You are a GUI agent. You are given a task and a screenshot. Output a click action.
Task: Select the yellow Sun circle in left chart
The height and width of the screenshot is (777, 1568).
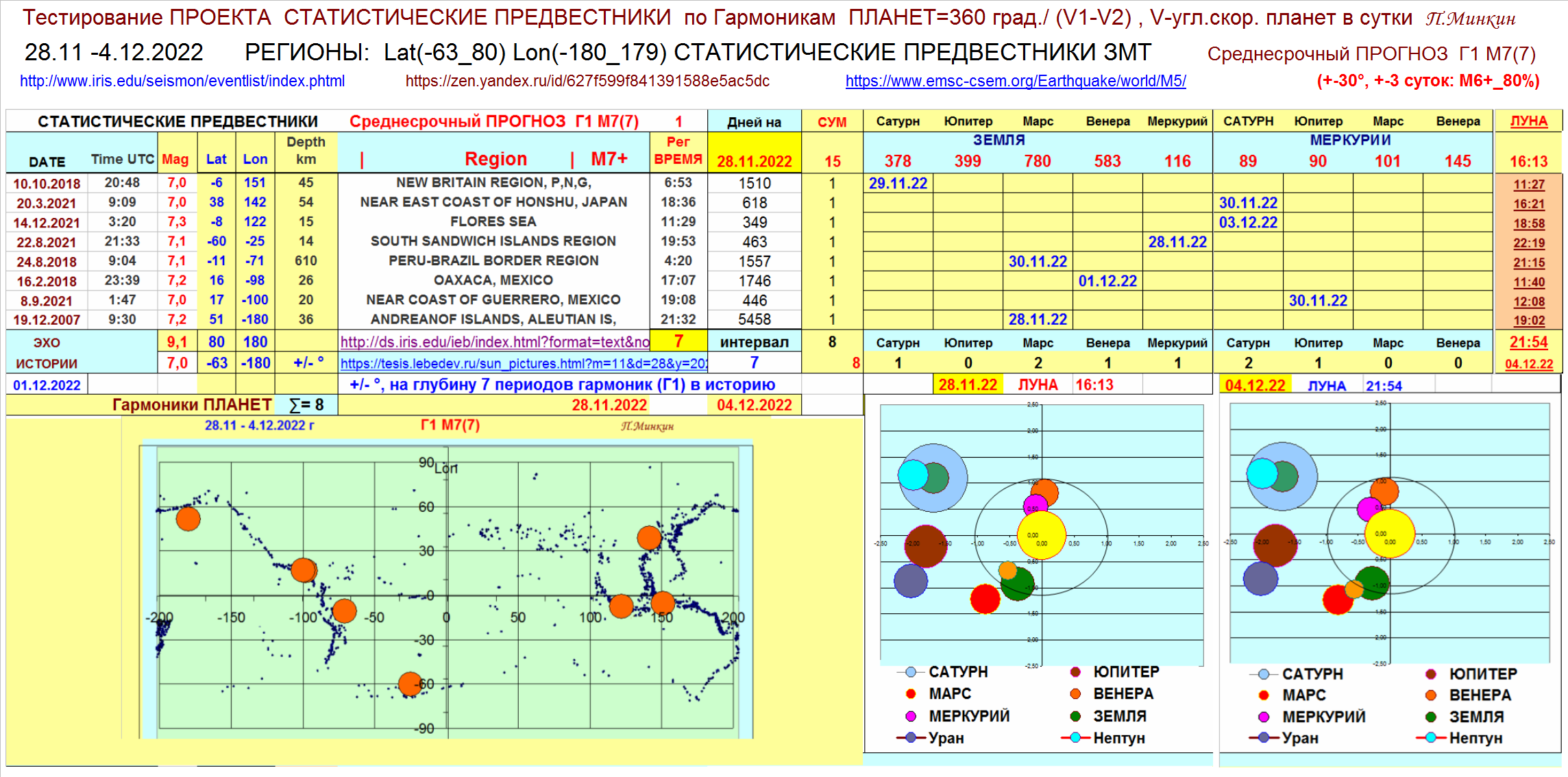(x=1042, y=535)
